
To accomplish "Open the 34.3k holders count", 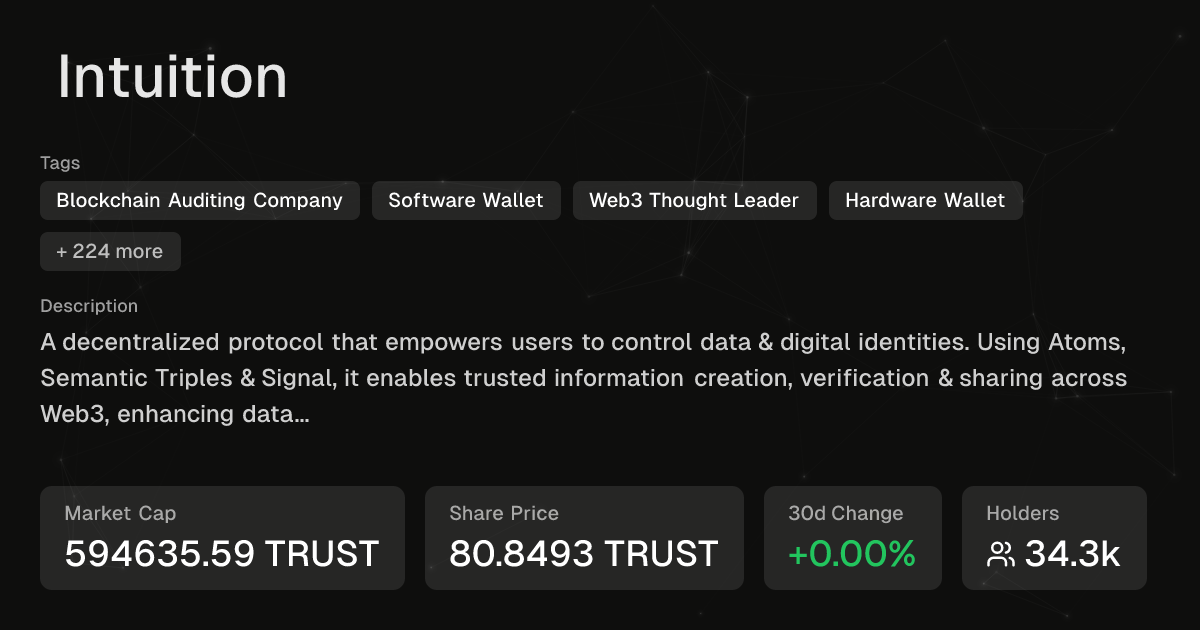I will point(1072,554).
